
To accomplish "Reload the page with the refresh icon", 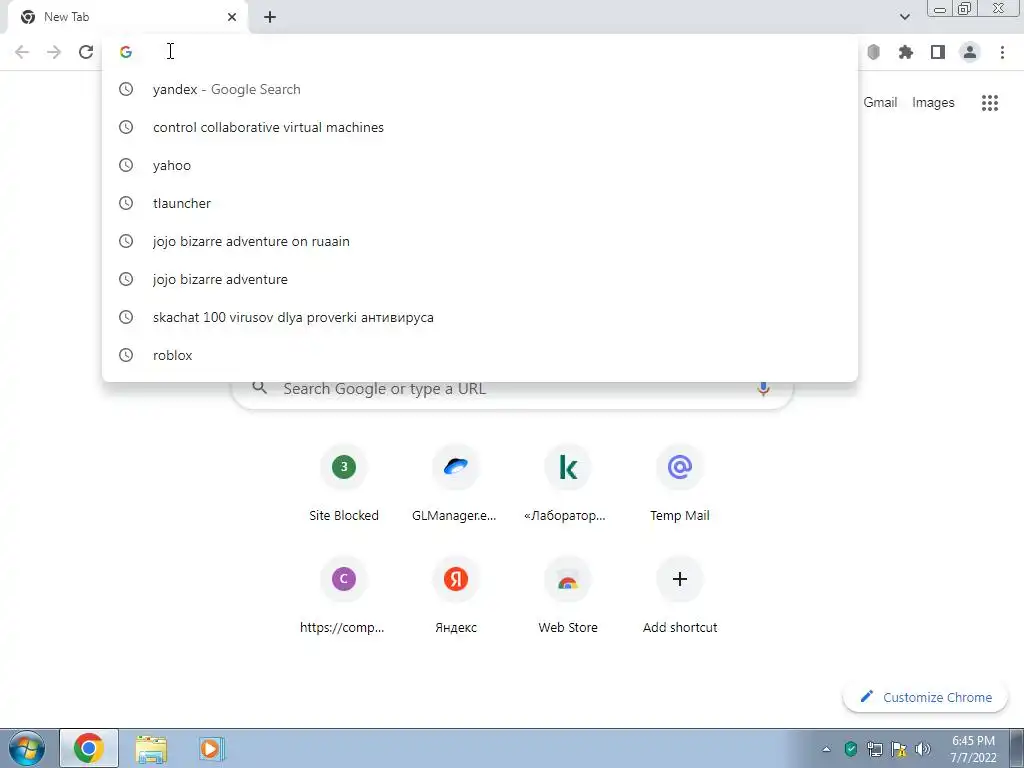I will point(86,52).
